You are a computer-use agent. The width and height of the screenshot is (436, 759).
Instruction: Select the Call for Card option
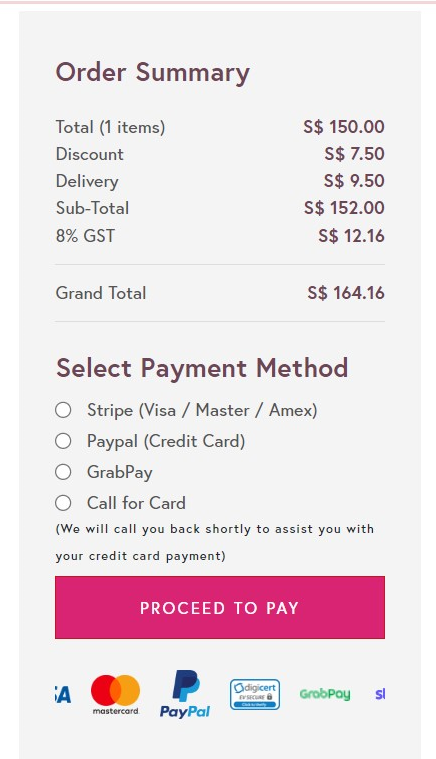[x=63, y=503]
